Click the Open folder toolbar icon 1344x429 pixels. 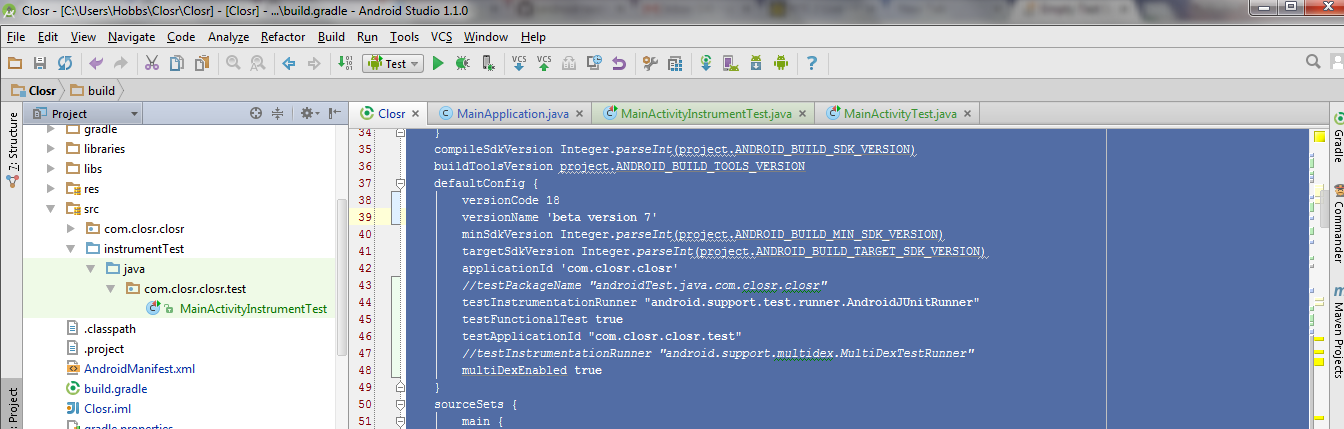point(15,63)
